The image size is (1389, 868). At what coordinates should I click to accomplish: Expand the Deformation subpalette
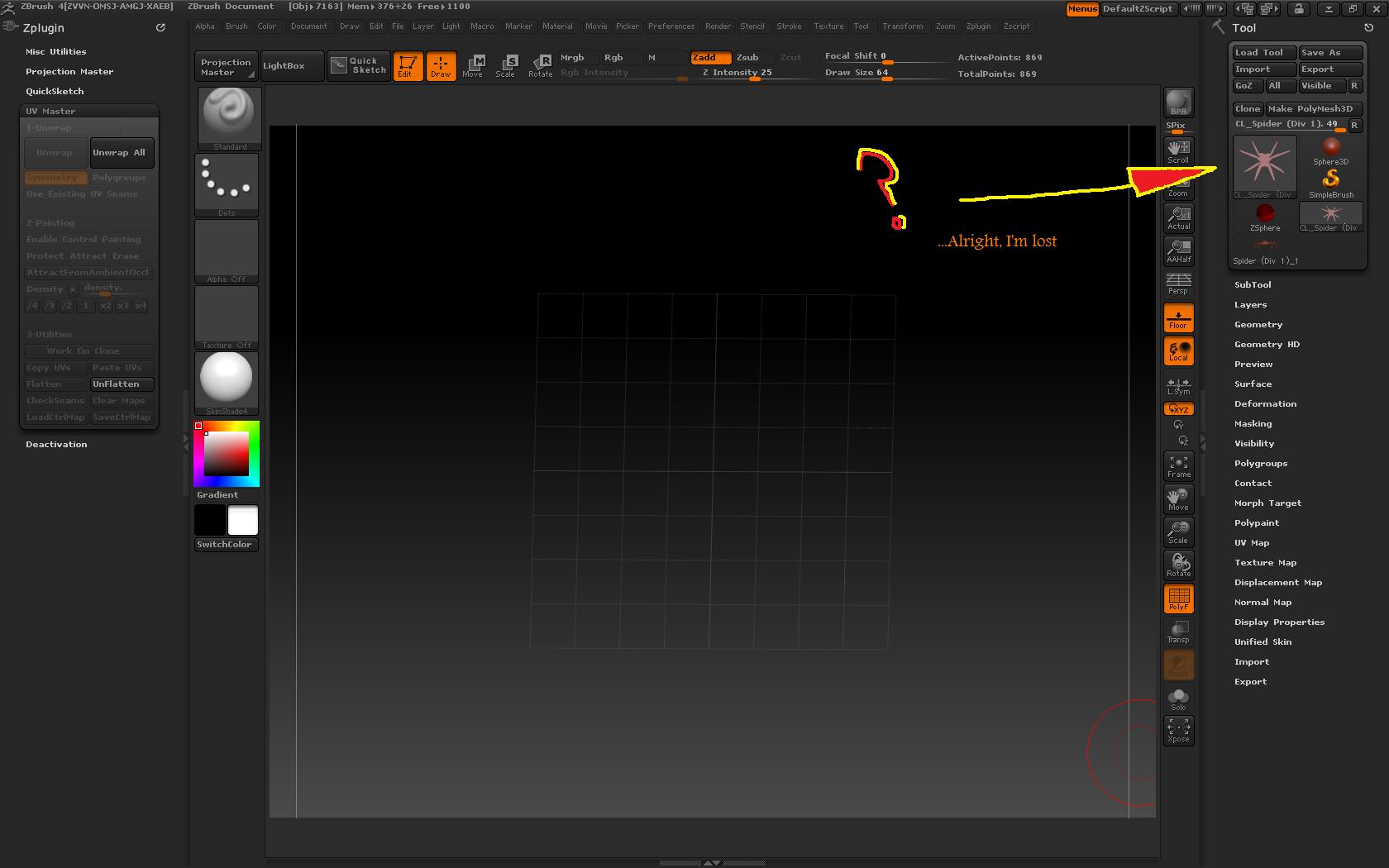[1265, 404]
